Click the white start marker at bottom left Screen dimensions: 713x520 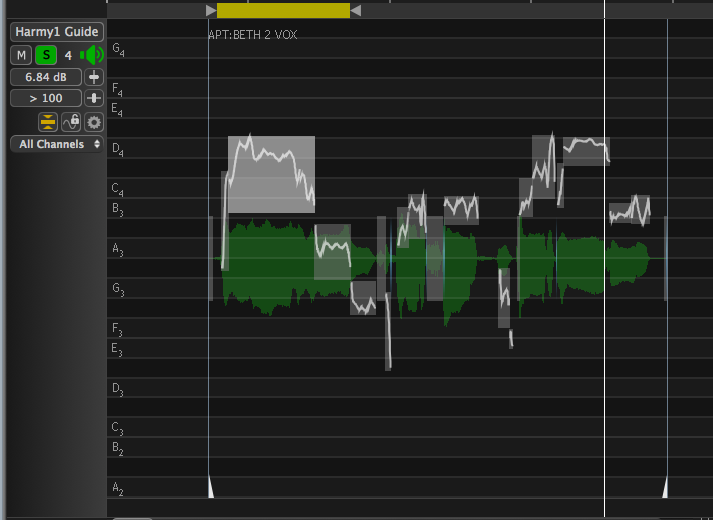210,487
